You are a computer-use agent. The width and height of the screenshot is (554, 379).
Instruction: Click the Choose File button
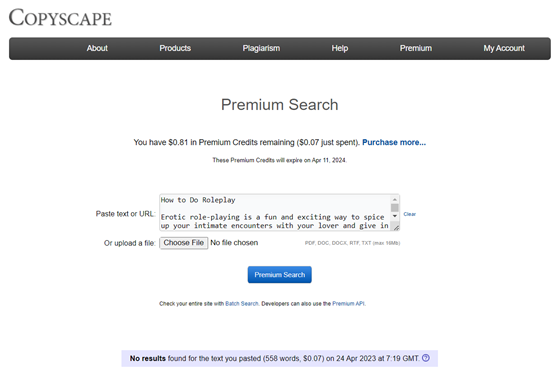pyautogui.click(x=184, y=243)
